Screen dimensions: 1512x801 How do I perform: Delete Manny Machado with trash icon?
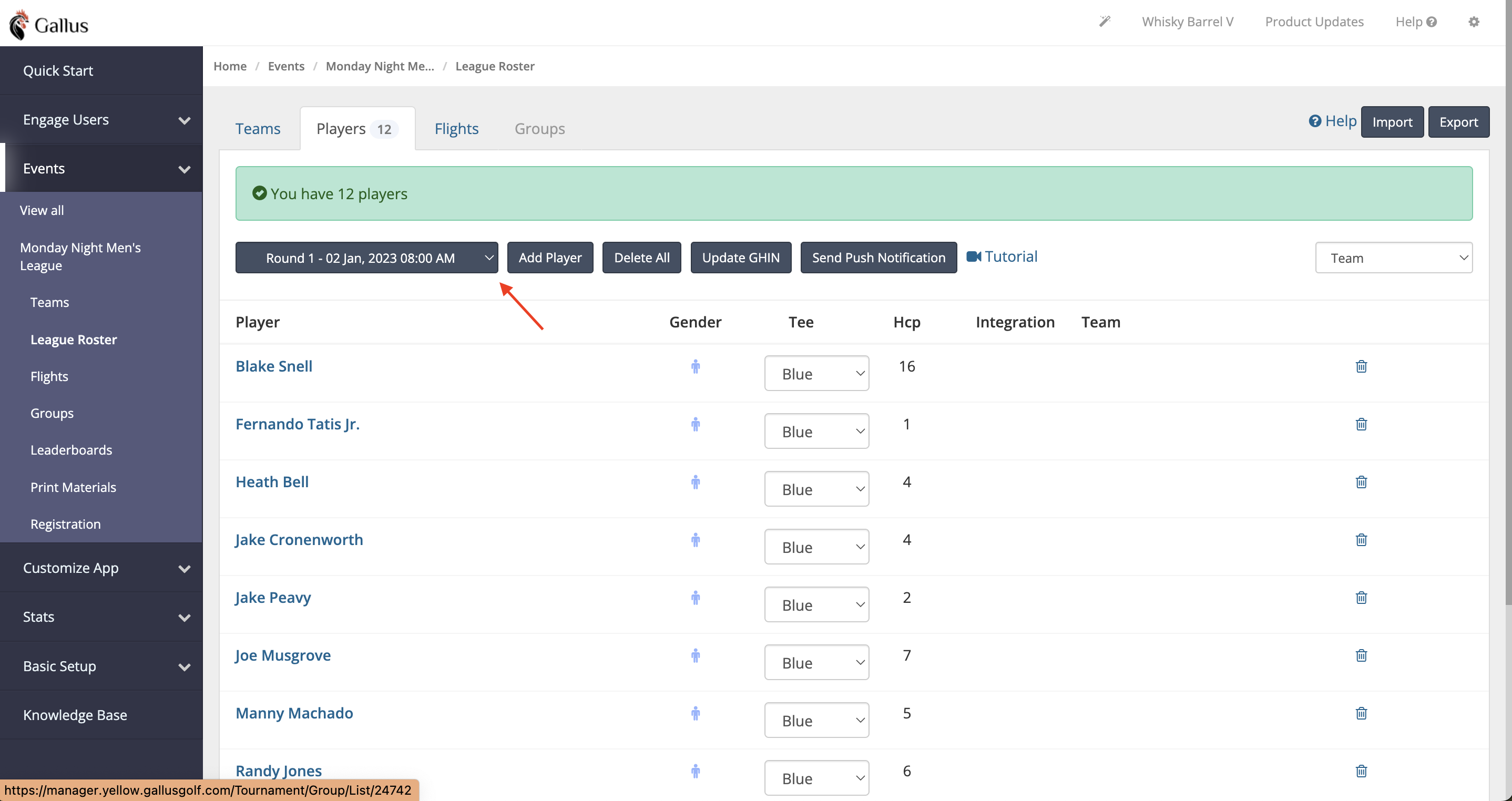[x=1361, y=713]
